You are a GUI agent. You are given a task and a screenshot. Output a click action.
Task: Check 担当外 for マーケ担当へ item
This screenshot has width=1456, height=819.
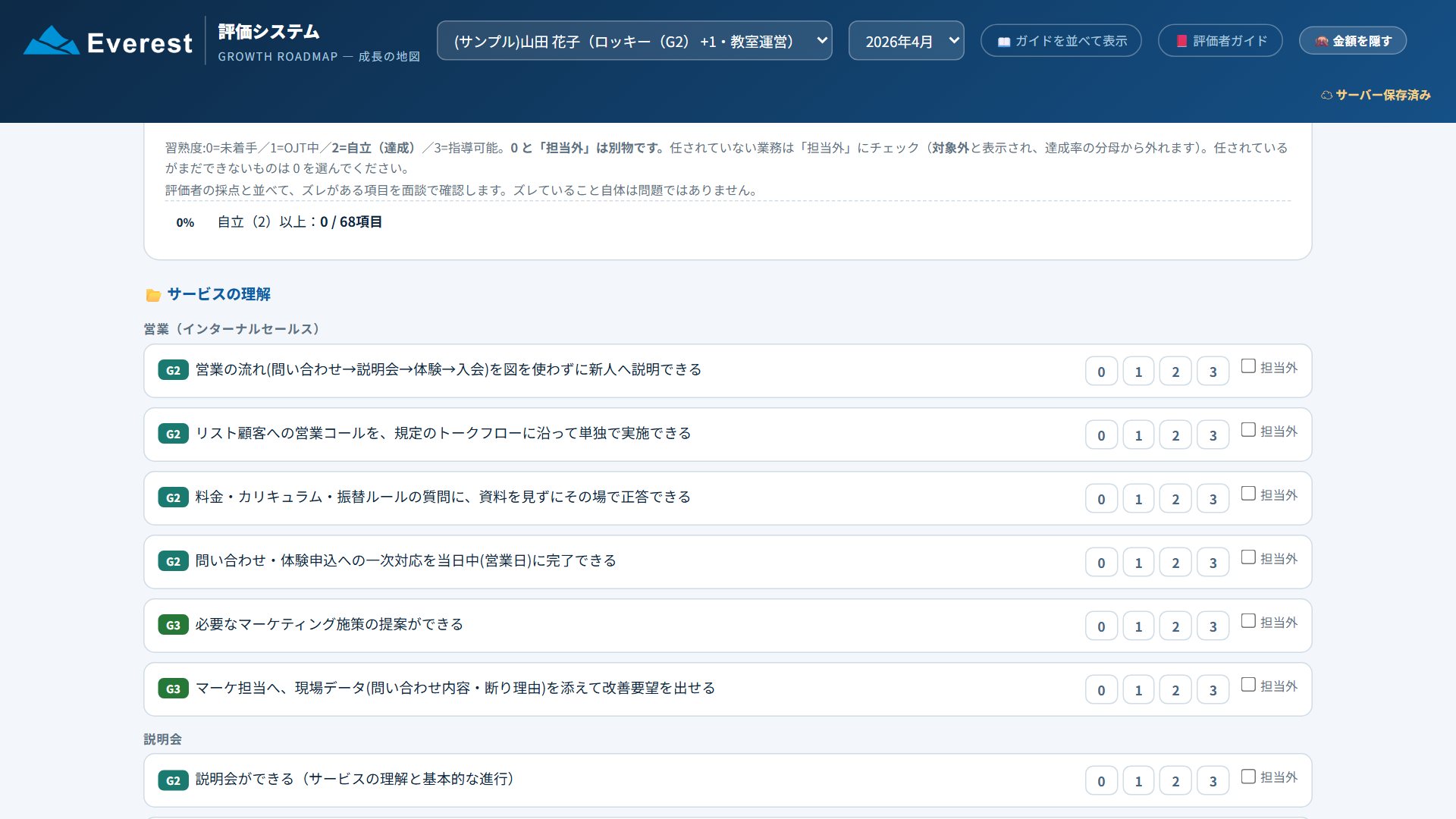[1248, 685]
